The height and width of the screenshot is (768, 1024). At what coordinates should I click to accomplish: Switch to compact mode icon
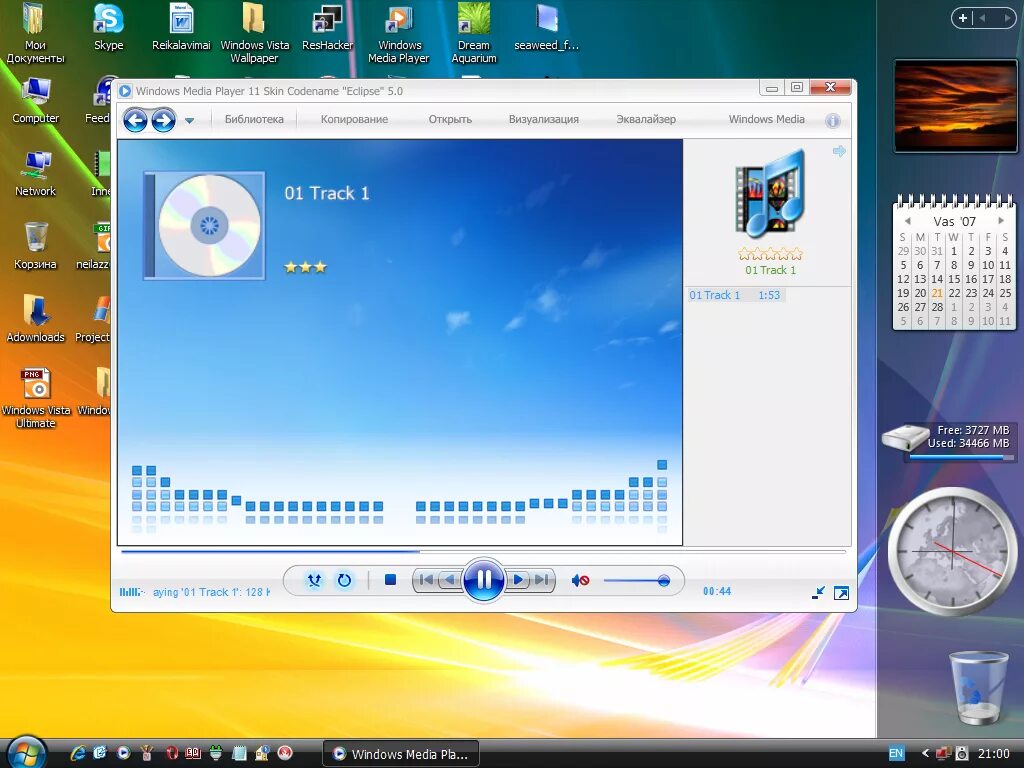(x=818, y=593)
